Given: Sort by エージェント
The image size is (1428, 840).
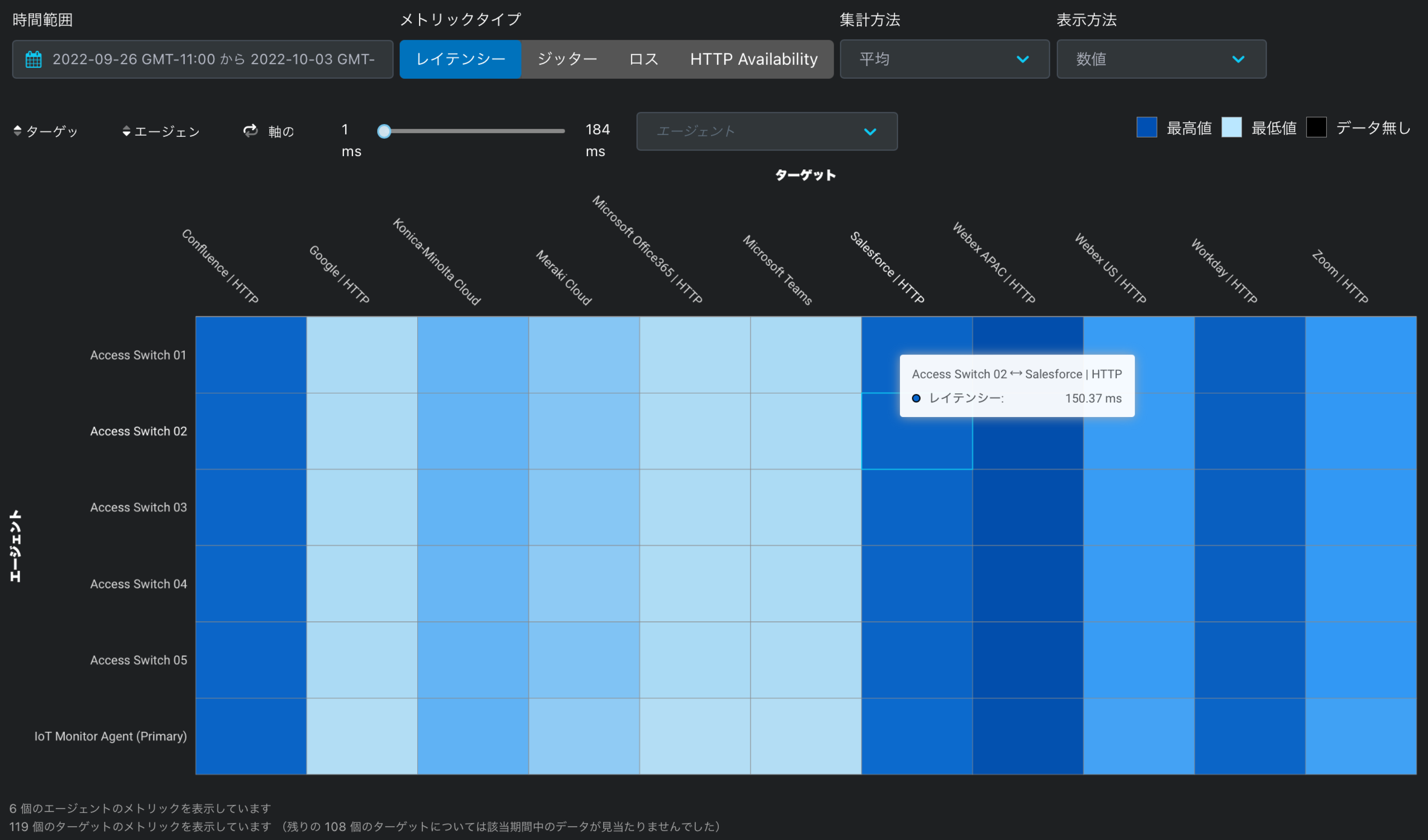Looking at the screenshot, I should tap(161, 132).
